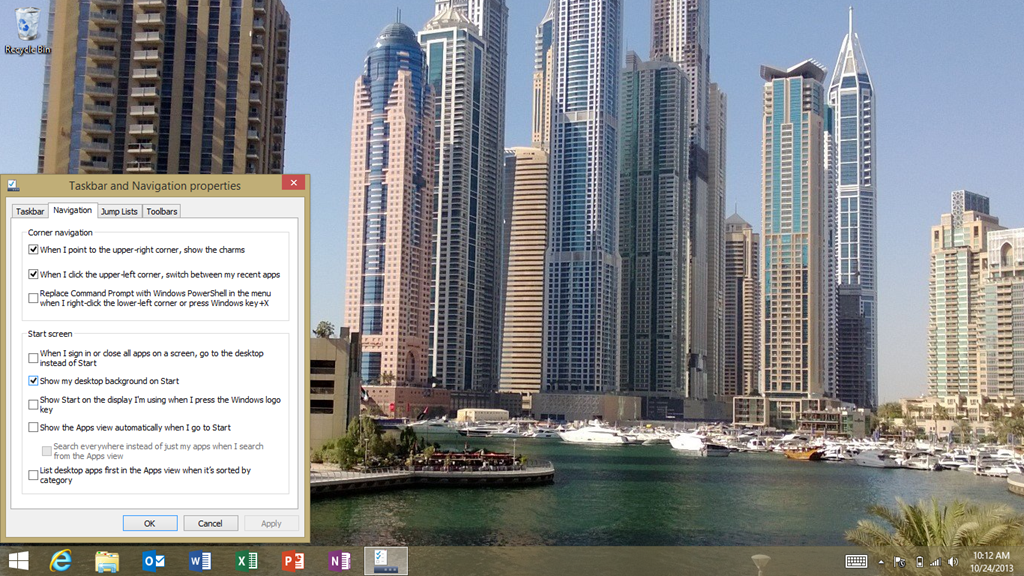
Task: Open Outlook from the taskbar
Action: (x=153, y=561)
